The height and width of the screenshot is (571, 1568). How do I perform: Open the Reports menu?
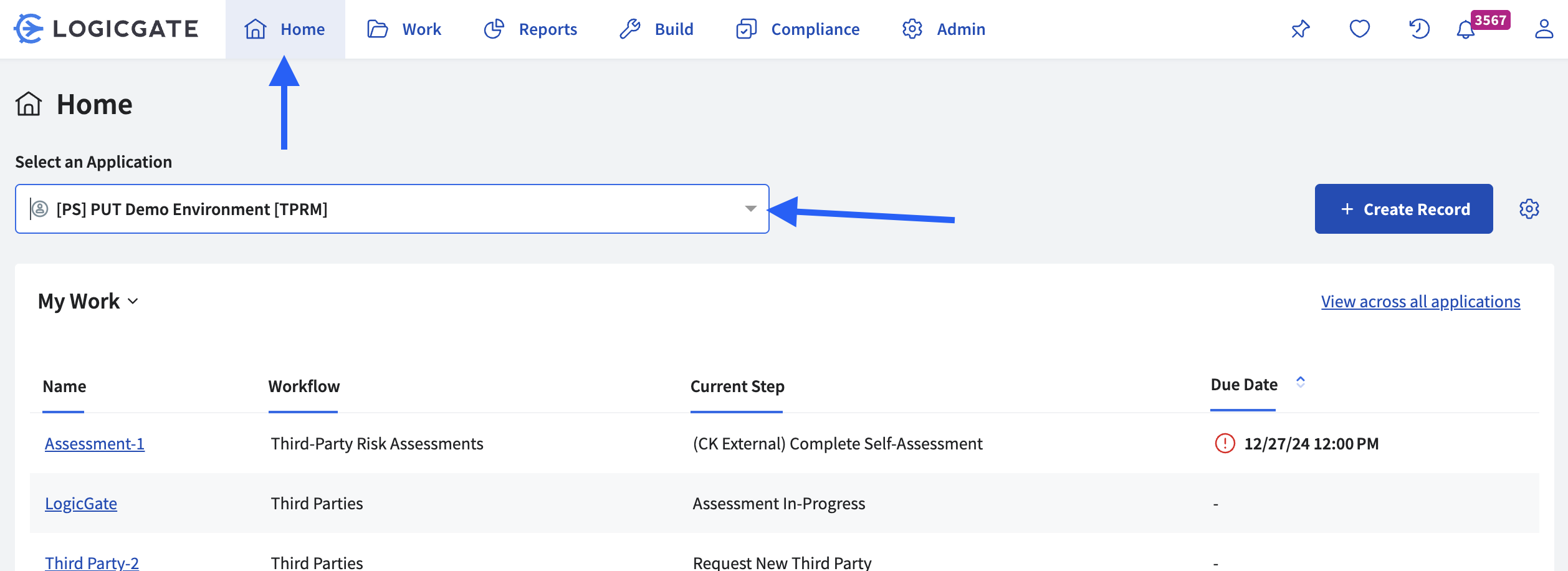click(530, 29)
